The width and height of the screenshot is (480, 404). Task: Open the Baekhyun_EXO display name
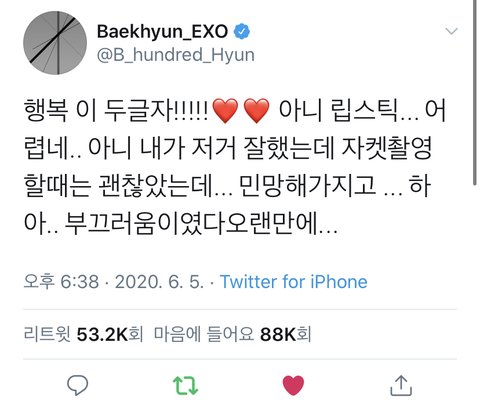click(x=162, y=32)
